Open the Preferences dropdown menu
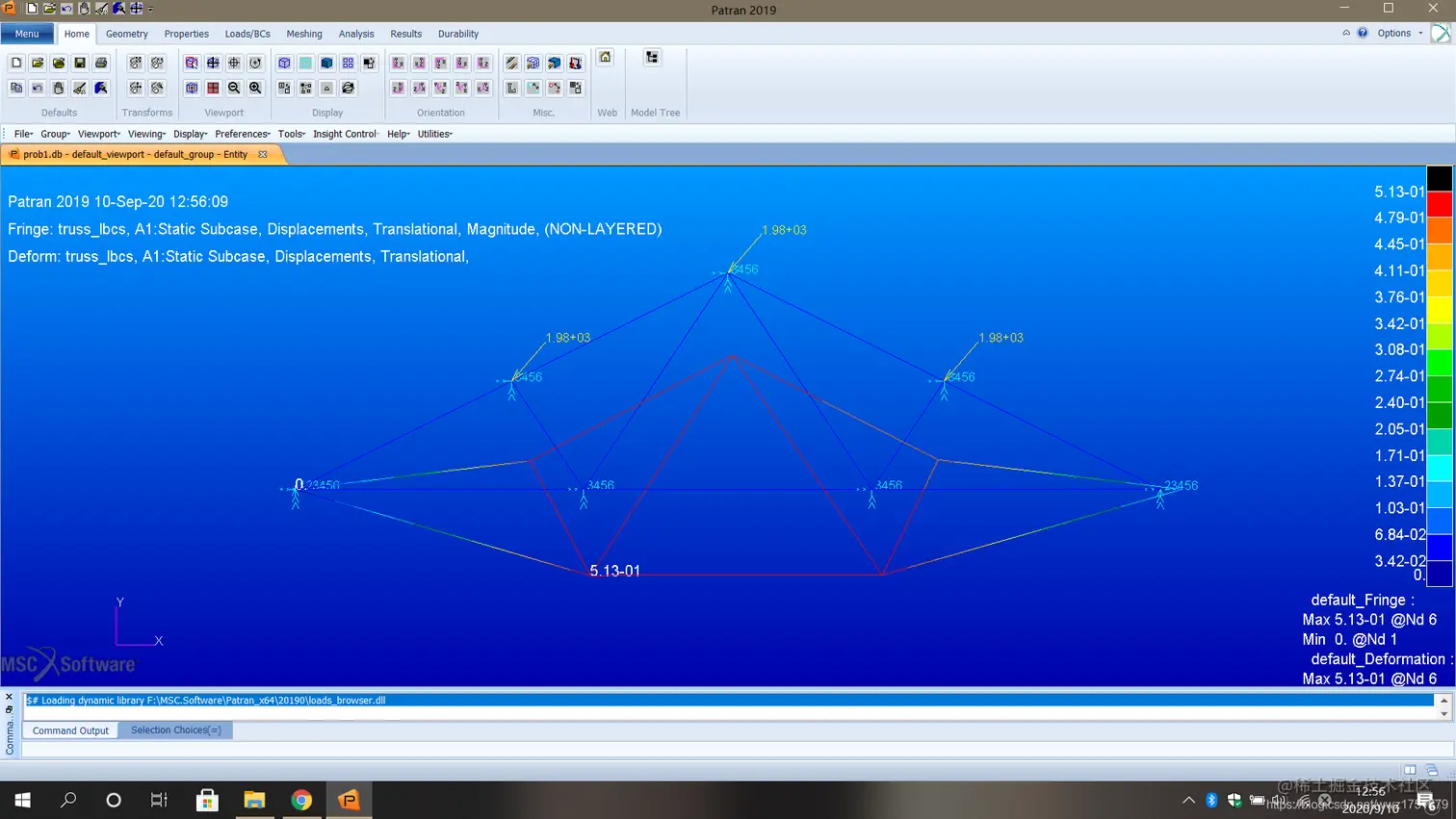1456x819 pixels. coord(243,134)
